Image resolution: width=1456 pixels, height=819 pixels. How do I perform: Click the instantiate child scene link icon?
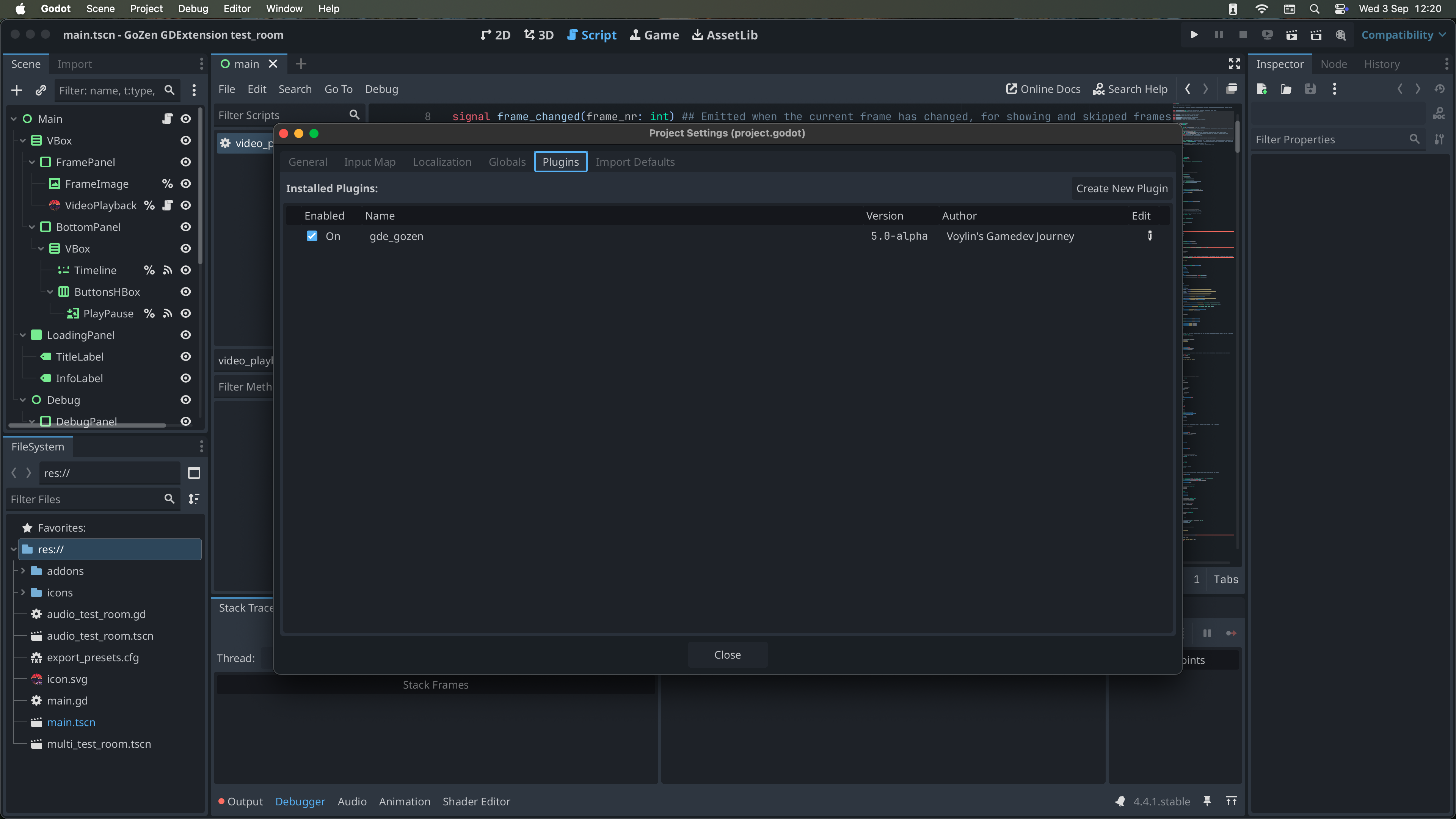41,91
